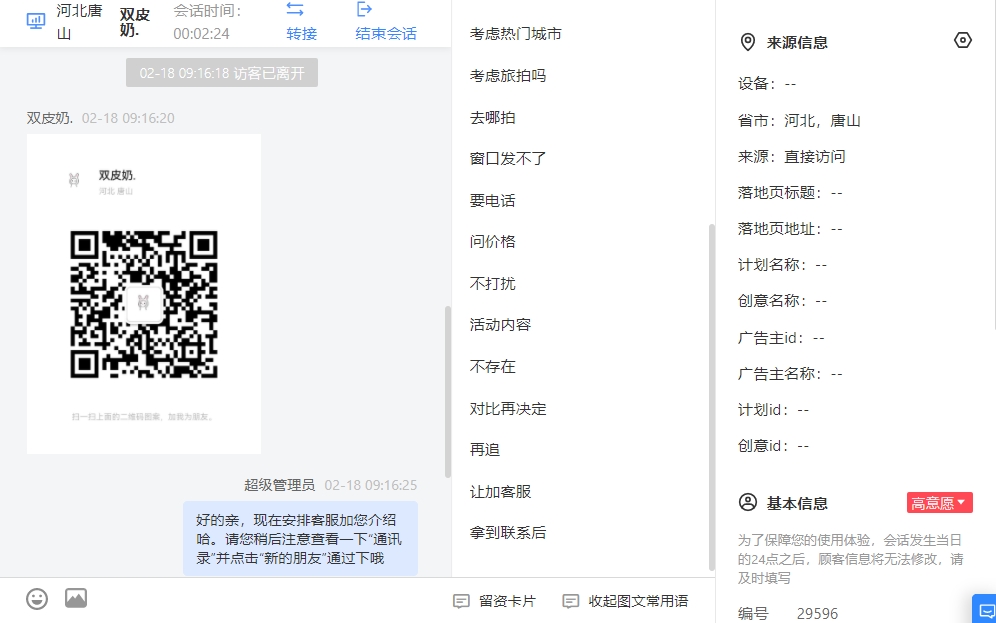
Task: Select quick phrase 拿到联系后
Action: click(508, 532)
